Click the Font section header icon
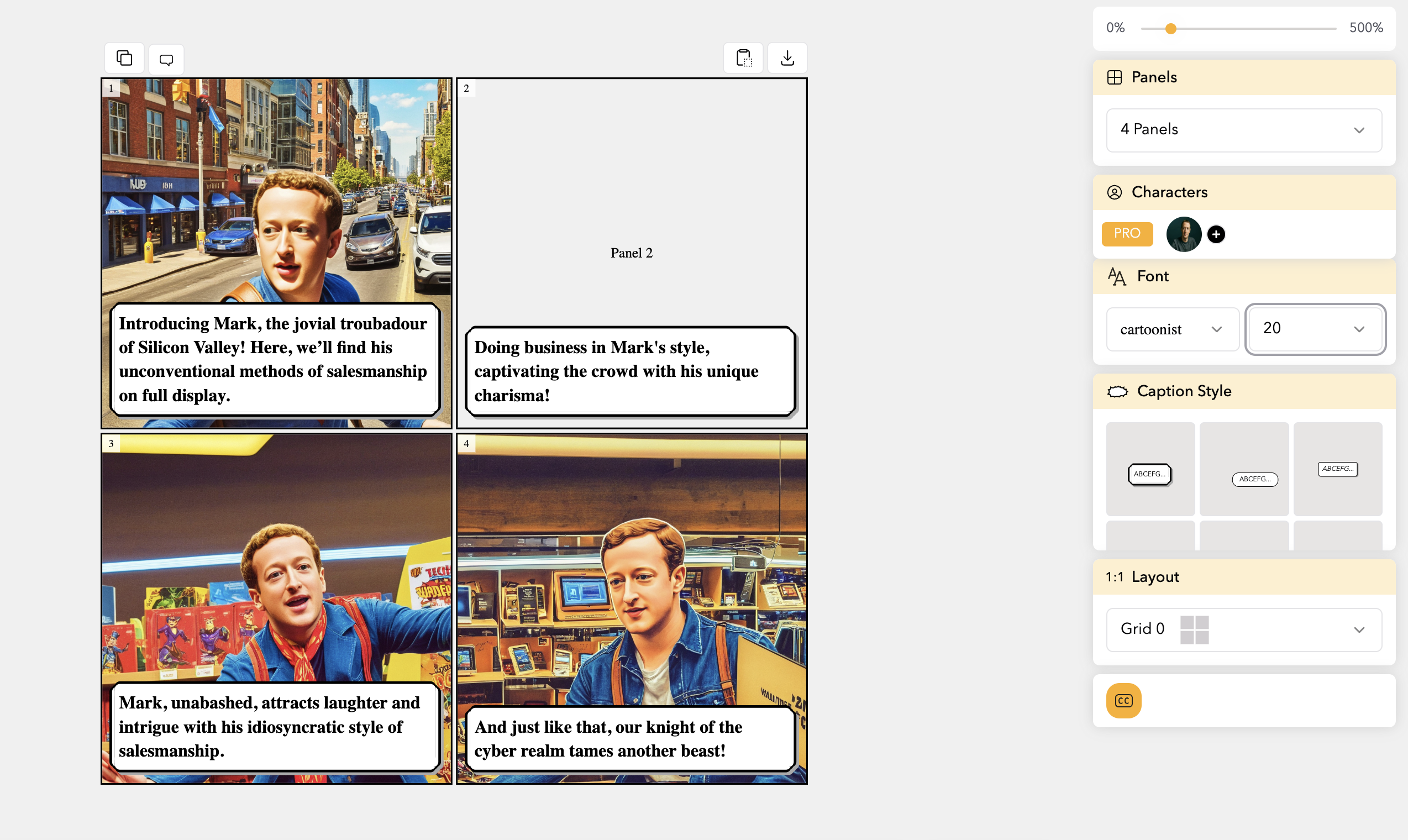 tap(1116, 276)
